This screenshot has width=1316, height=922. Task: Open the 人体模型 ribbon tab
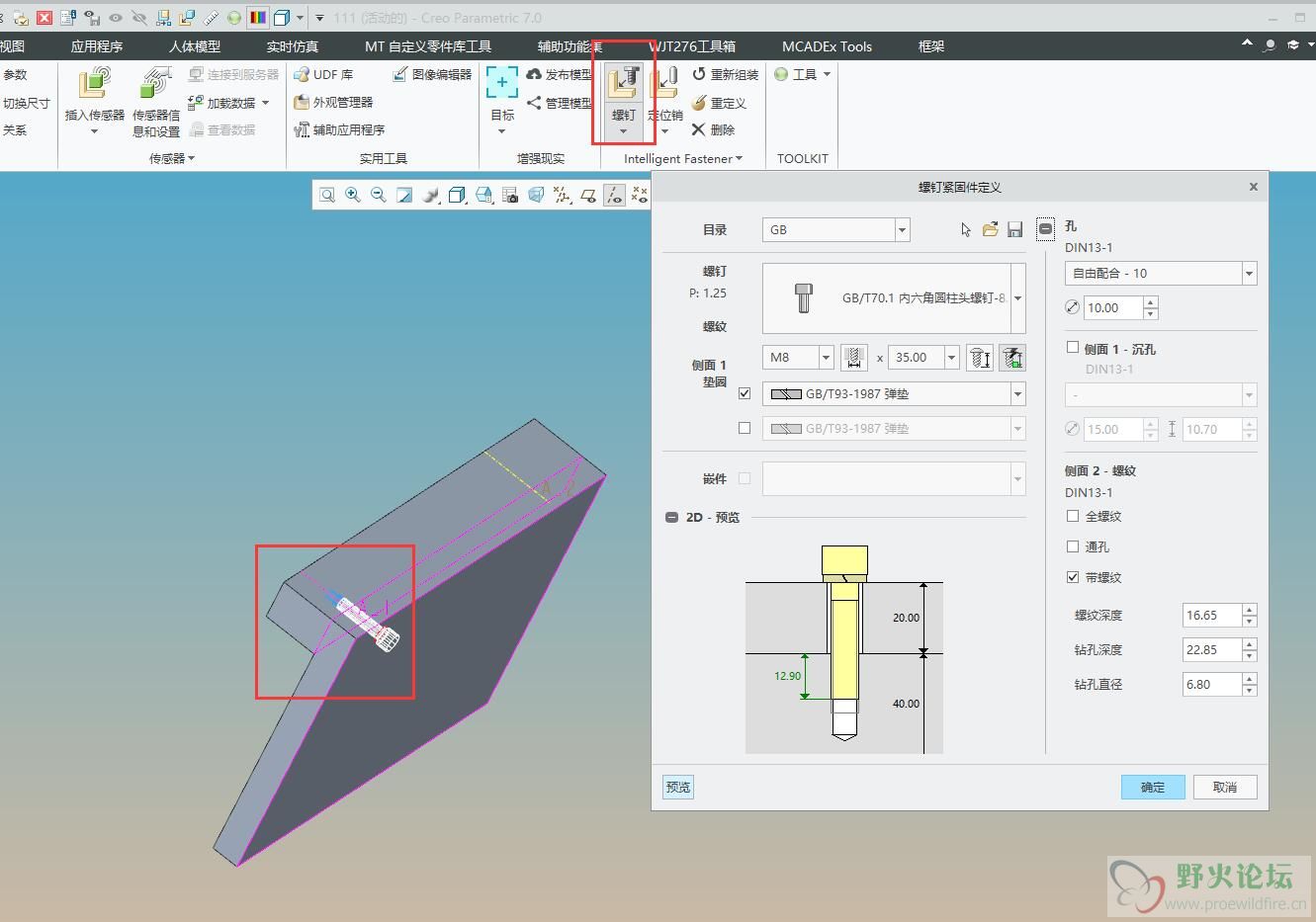coord(195,46)
